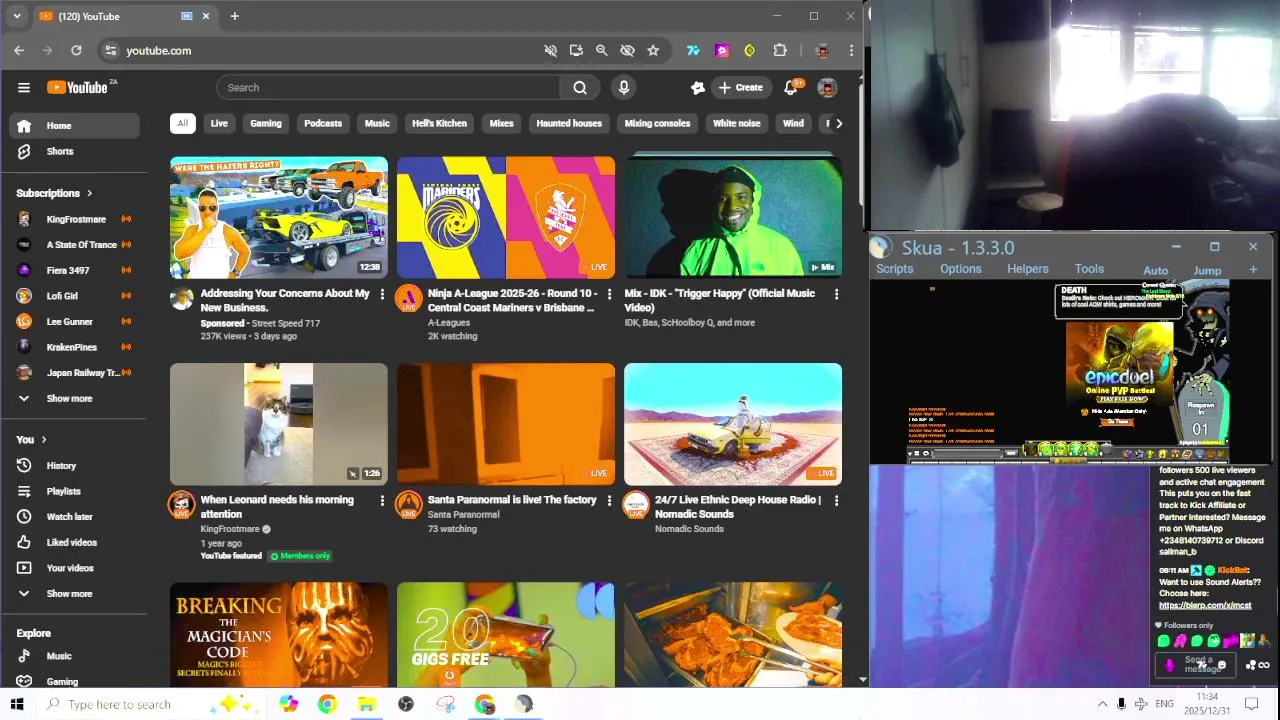Select the Live filter chip
The height and width of the screenshot is (720, 1280).
pyautogui.click(x=219, y=123)
